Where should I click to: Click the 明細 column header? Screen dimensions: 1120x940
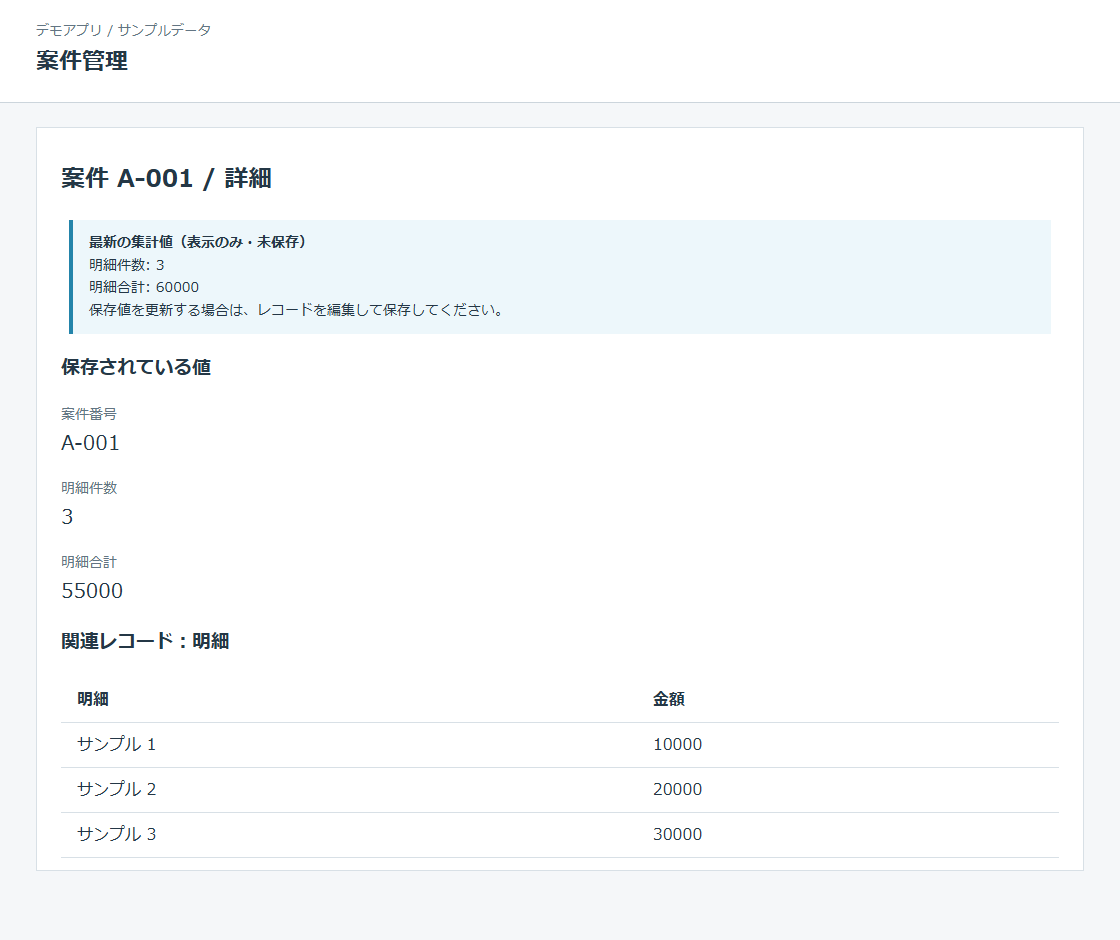(93, 699)
